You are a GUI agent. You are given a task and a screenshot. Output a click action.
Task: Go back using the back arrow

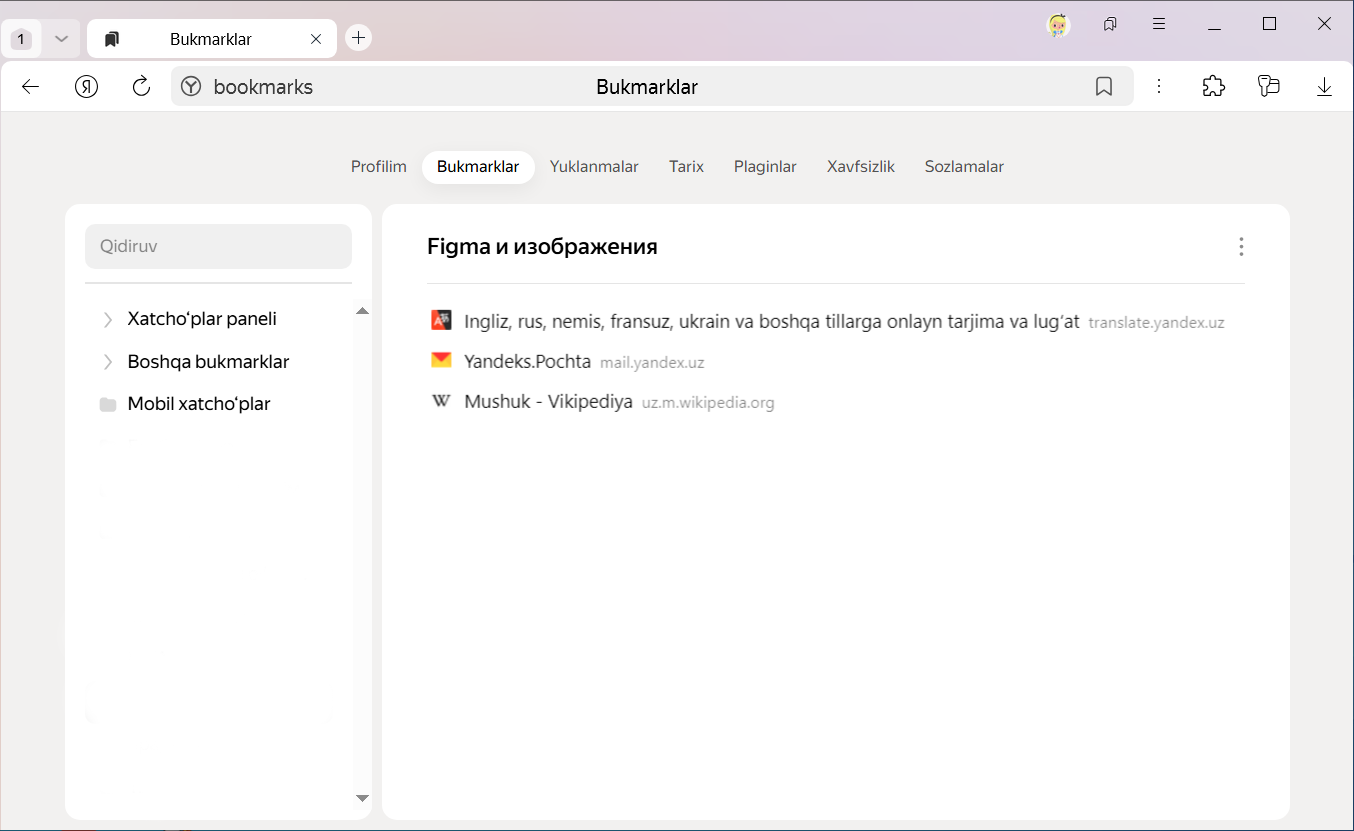[x=30, y=87]
